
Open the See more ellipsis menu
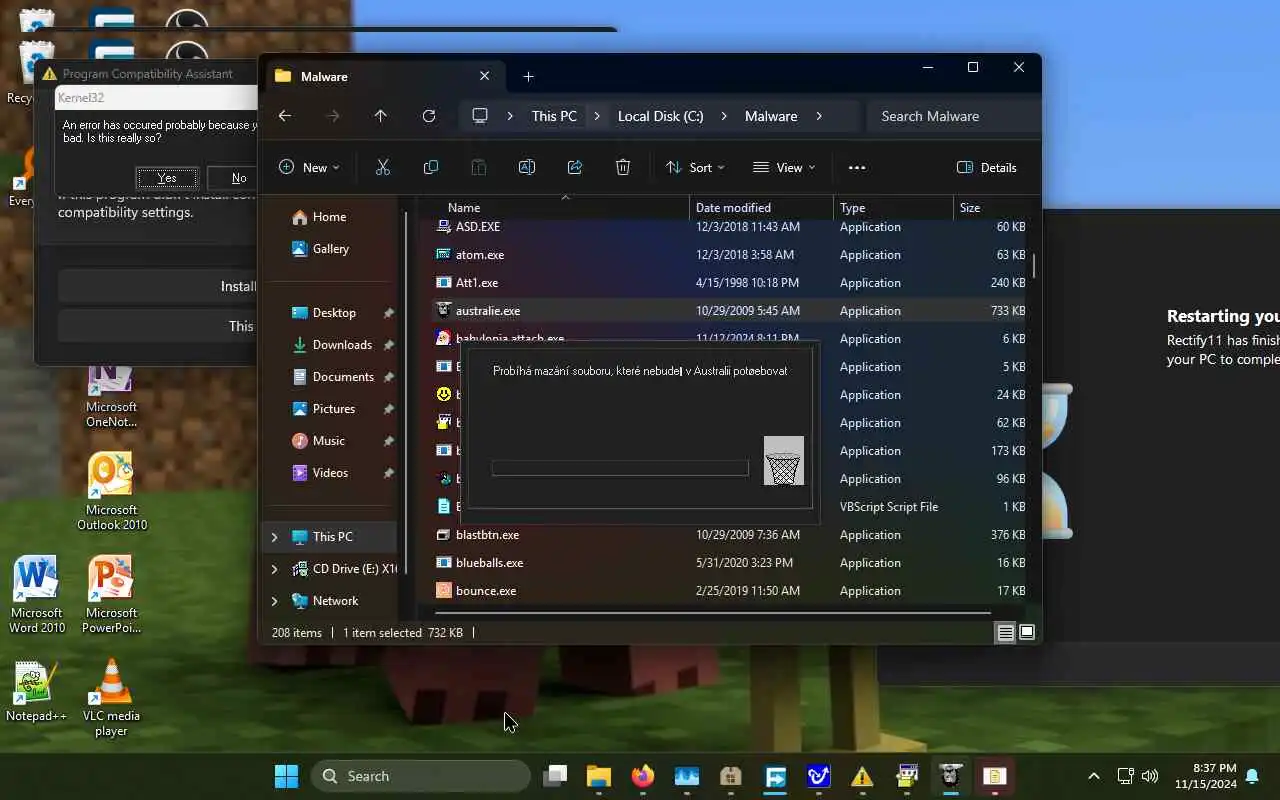[857, 167]
